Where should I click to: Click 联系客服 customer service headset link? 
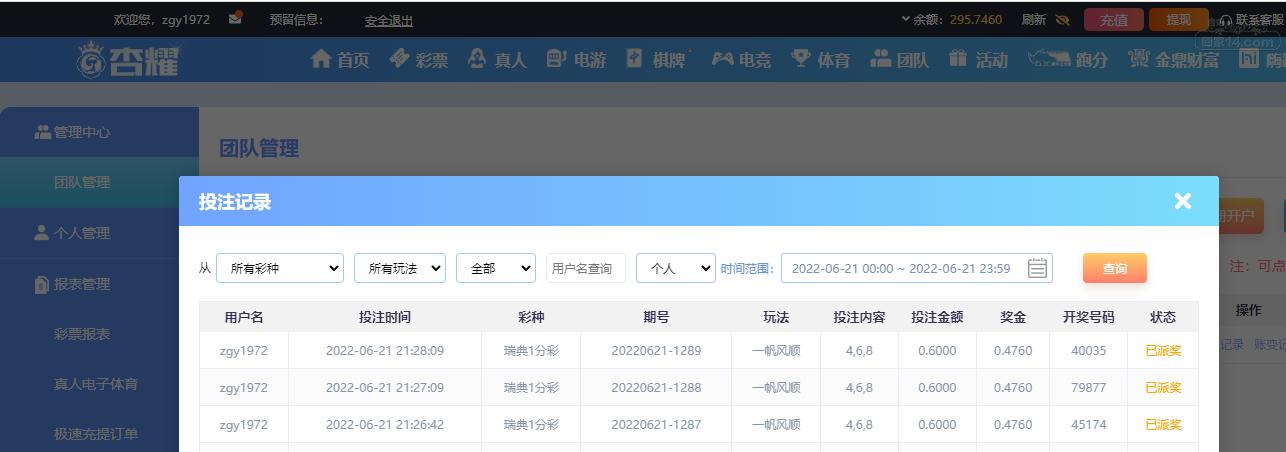tap(1251, 19)
